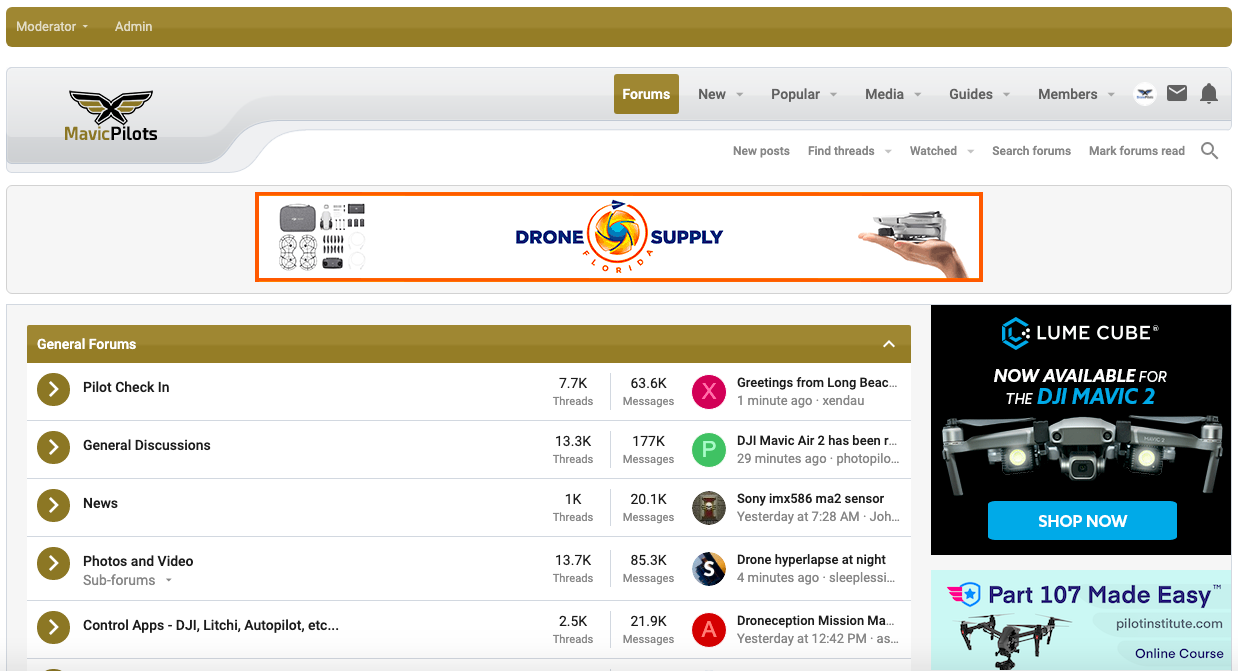Select the Forums tab
Image resolution: width=1238 pixels, height=671 pixels.
click(x=646, y=94)
